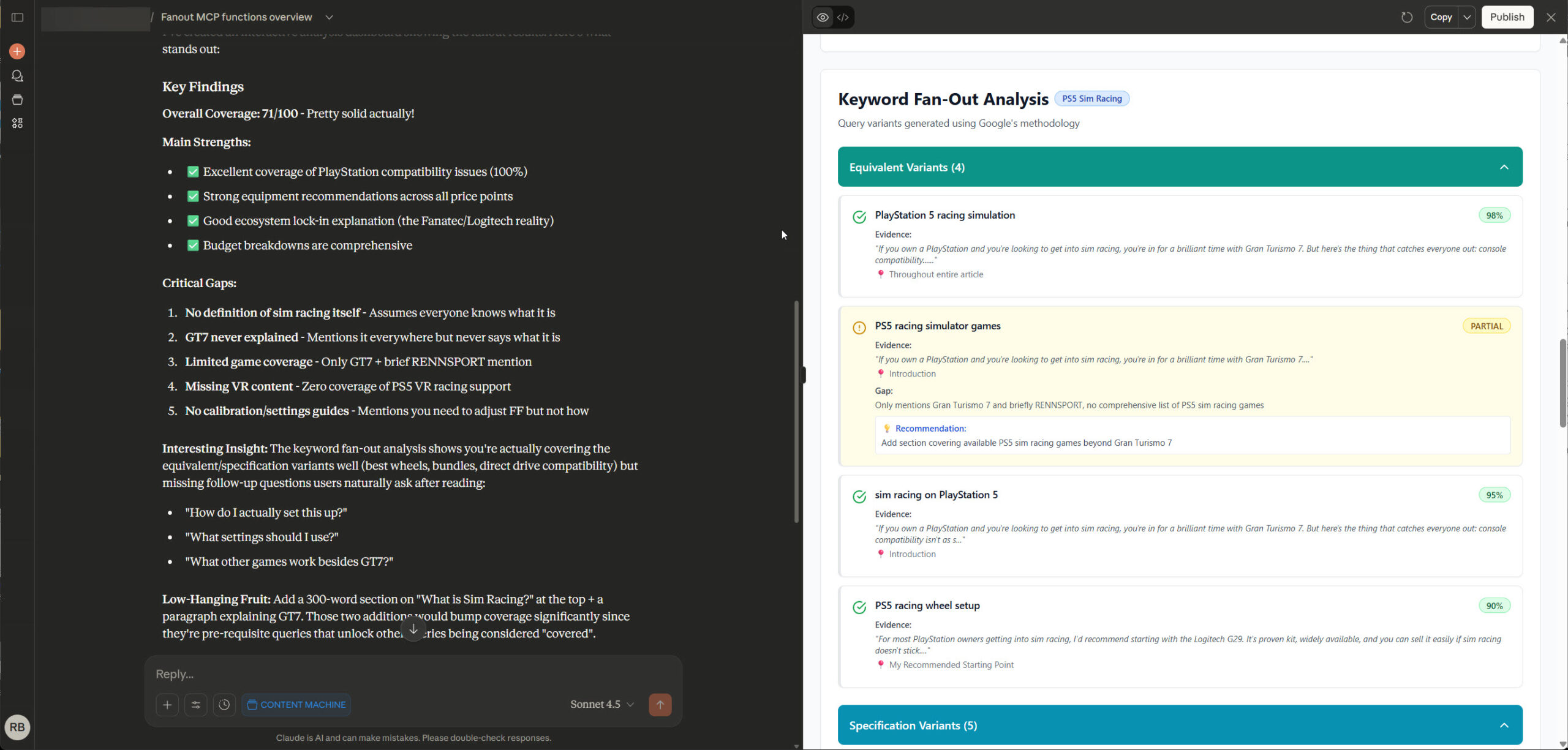The image size is (1568, 750).
Task: Open the search and tools settings icon
Action: pos(196,705)
